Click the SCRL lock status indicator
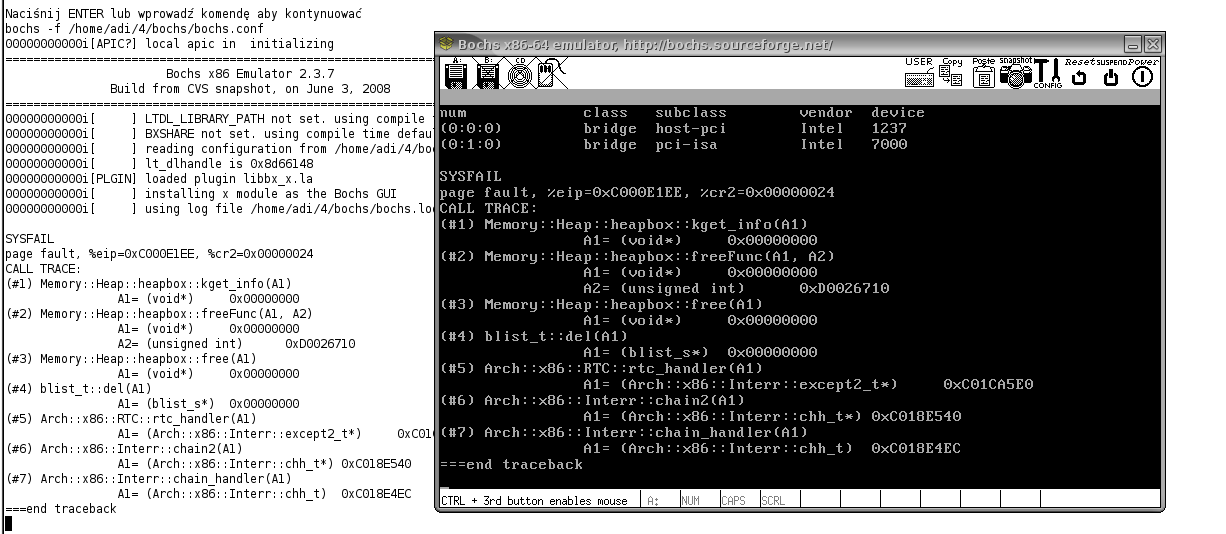 pos(773,500)
